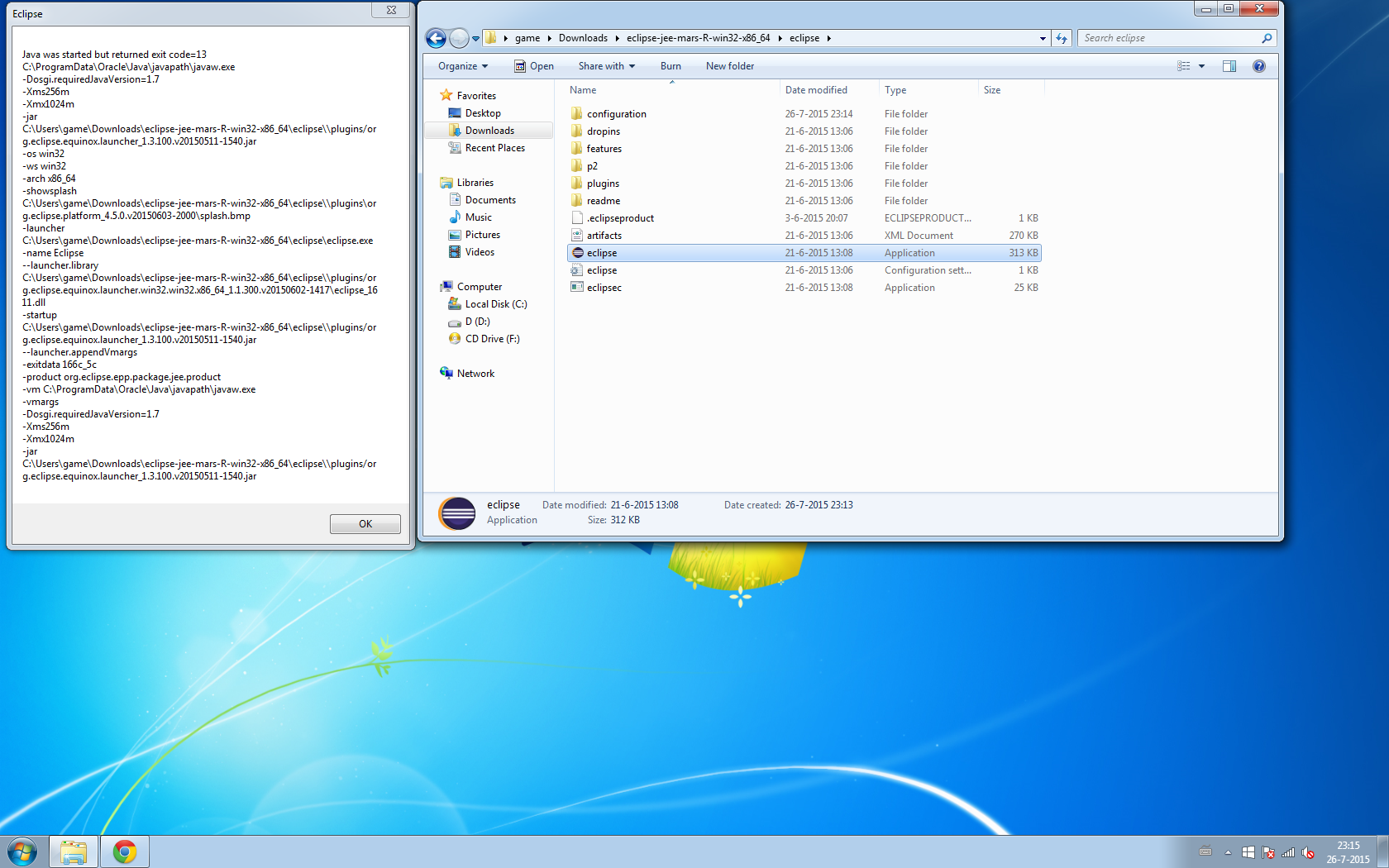
Task: Sort files by the Name column header
Action: coord(583,90)
